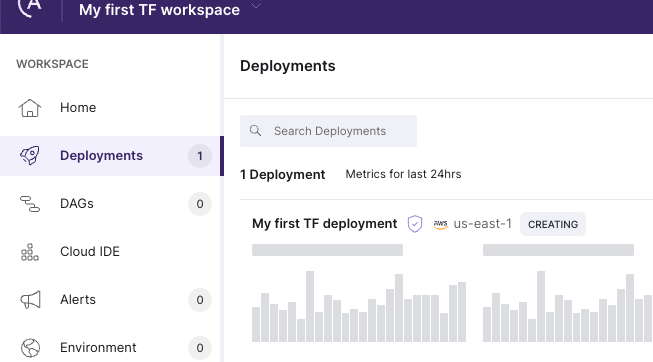Click the second metrics bar chart placeholder
653x362 pixels.
pyautogui.click(x=568, y=307)
